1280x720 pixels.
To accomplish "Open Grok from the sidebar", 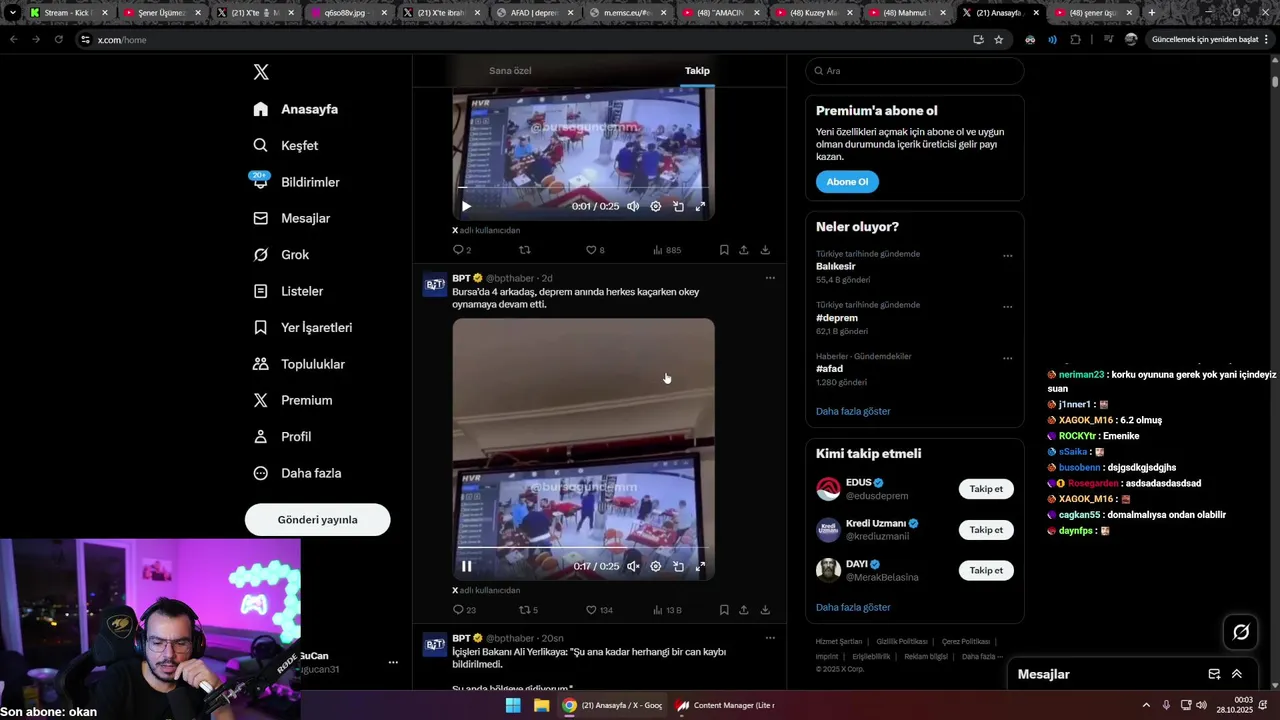I will coord(281,255).
